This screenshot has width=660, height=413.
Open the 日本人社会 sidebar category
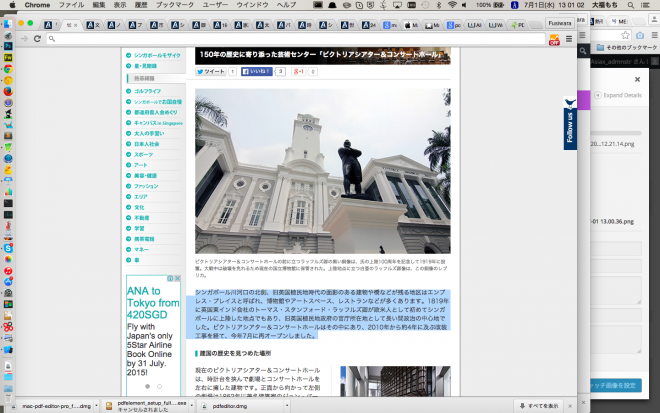(146, 144)
